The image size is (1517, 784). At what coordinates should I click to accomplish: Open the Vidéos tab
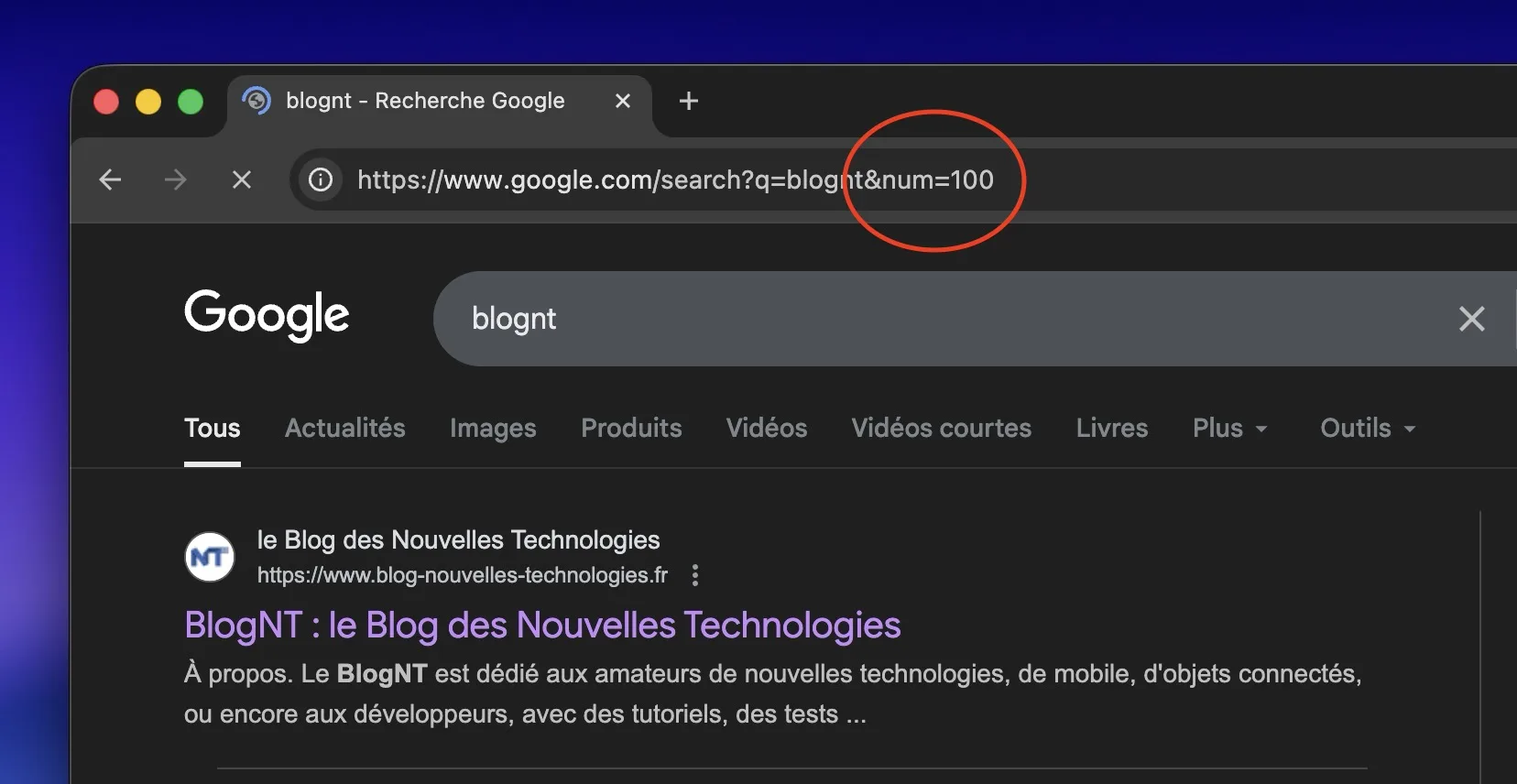click(767, 428)
